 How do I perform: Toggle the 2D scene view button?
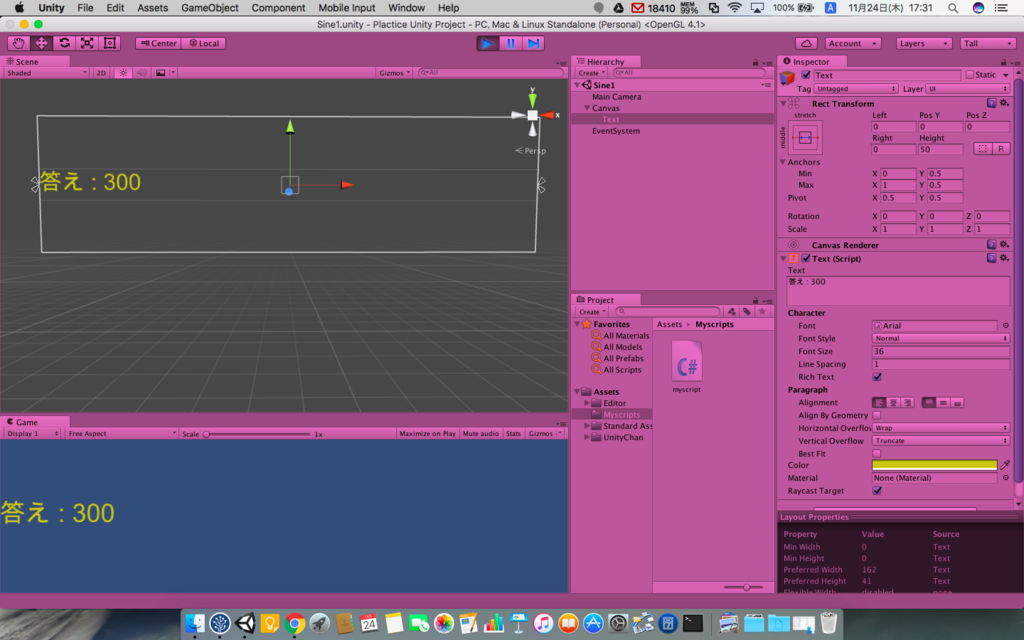click(101, 72)
